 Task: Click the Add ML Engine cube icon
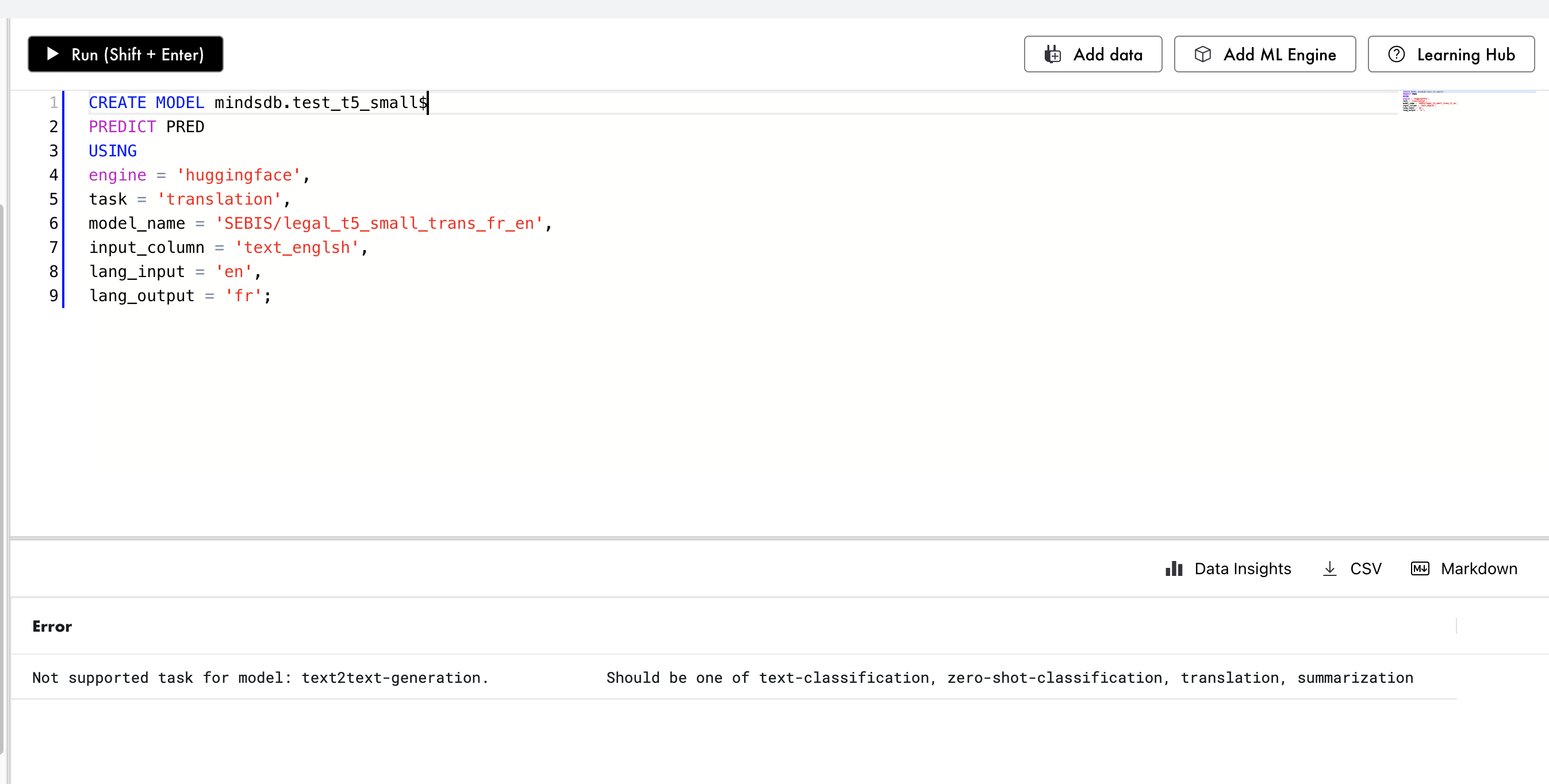coord(1203,54)
